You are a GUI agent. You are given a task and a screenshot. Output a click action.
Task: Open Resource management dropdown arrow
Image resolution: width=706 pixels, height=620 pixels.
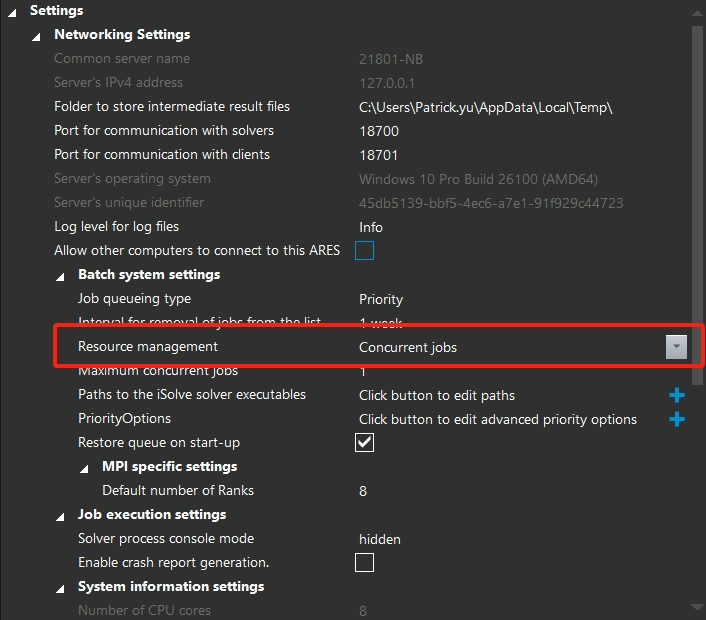677,347
